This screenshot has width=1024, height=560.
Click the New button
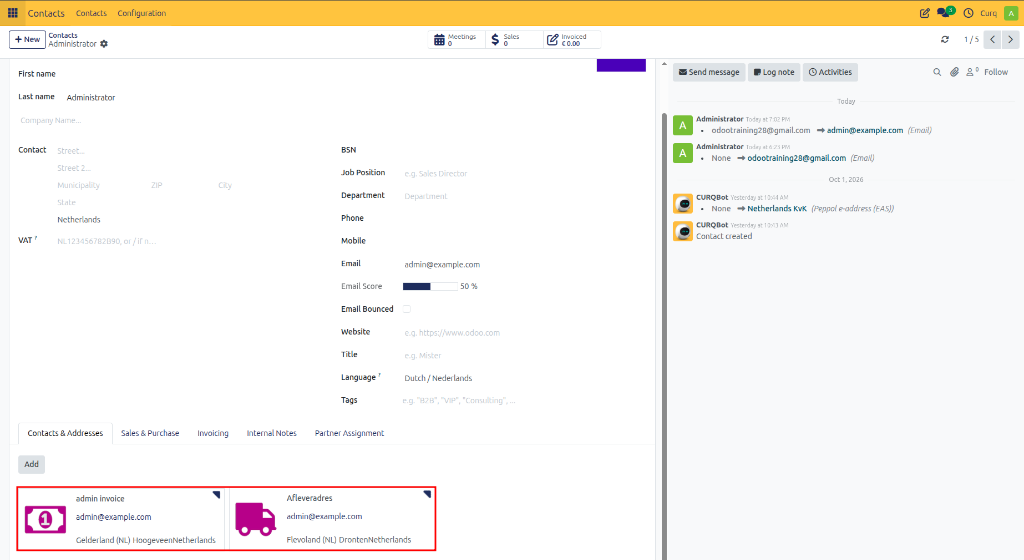(27, 40)
